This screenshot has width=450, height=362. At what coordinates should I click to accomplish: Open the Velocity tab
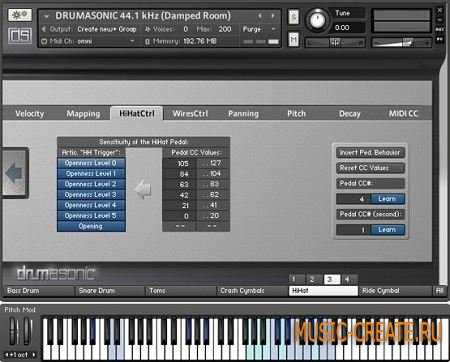[x=30, y=114]
